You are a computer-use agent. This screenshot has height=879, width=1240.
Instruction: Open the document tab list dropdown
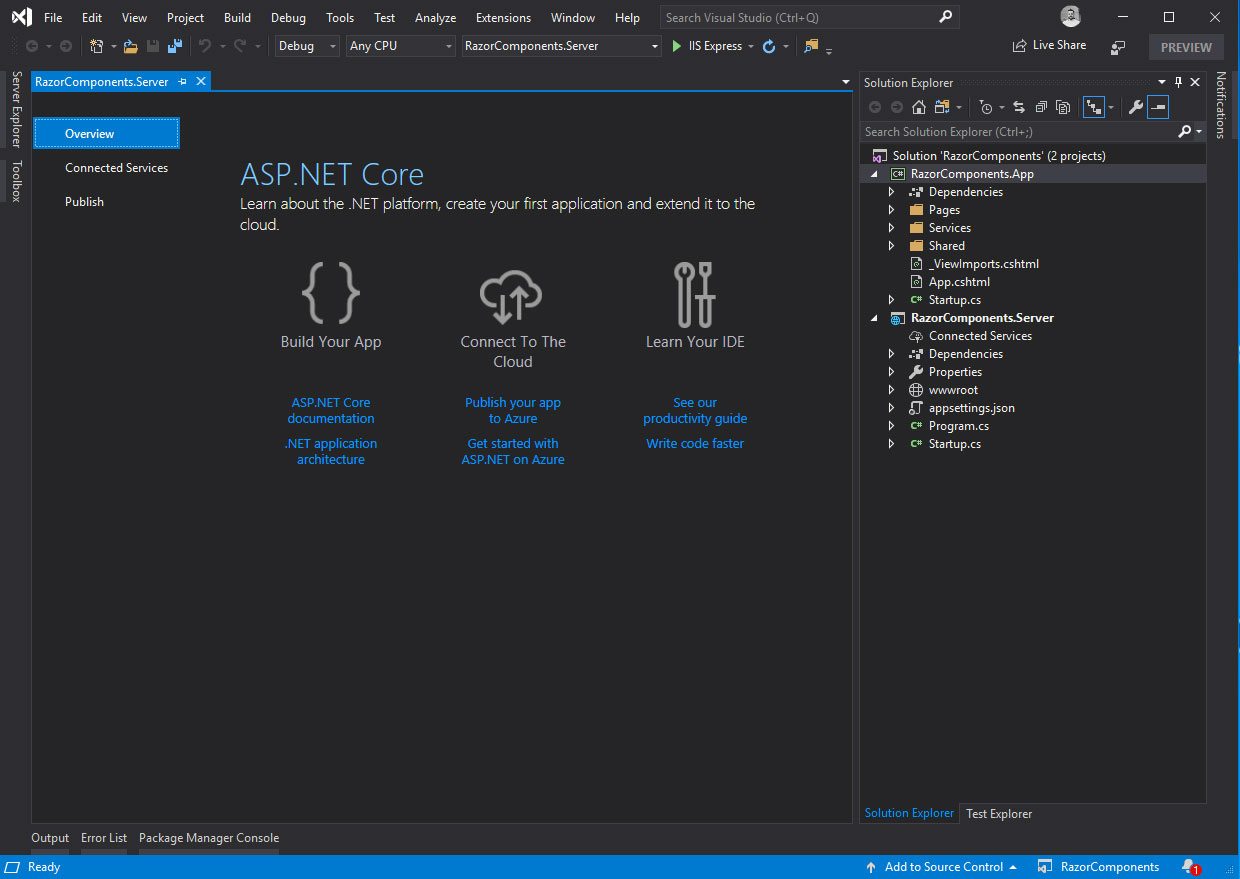pyautogui.click(x=846, y=82)
